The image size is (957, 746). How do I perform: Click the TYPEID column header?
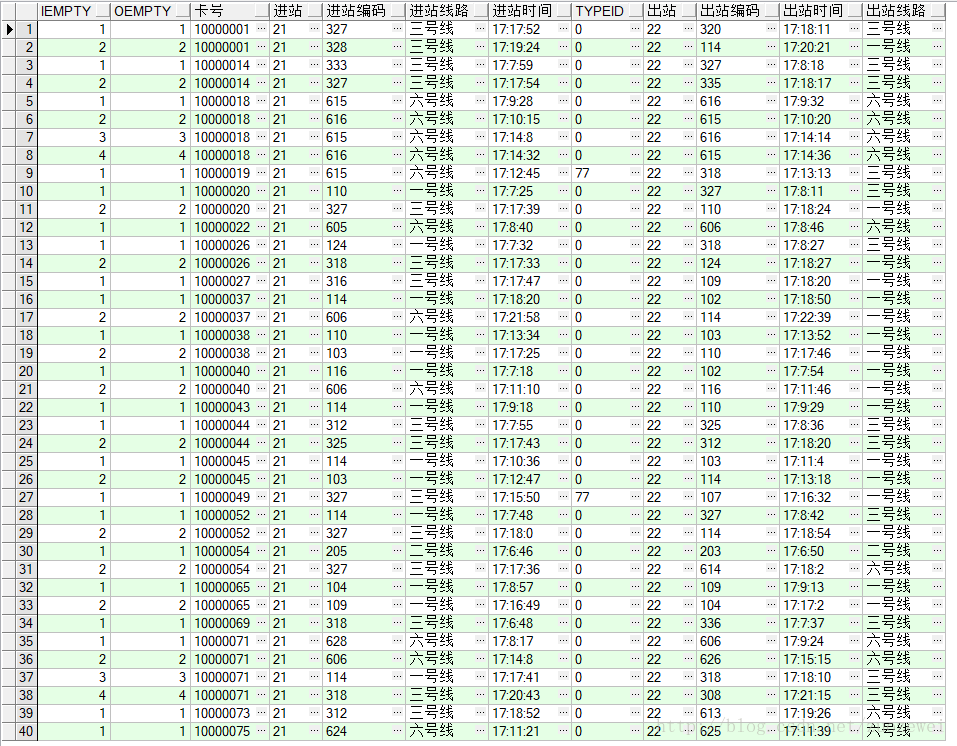coord(607,11)
